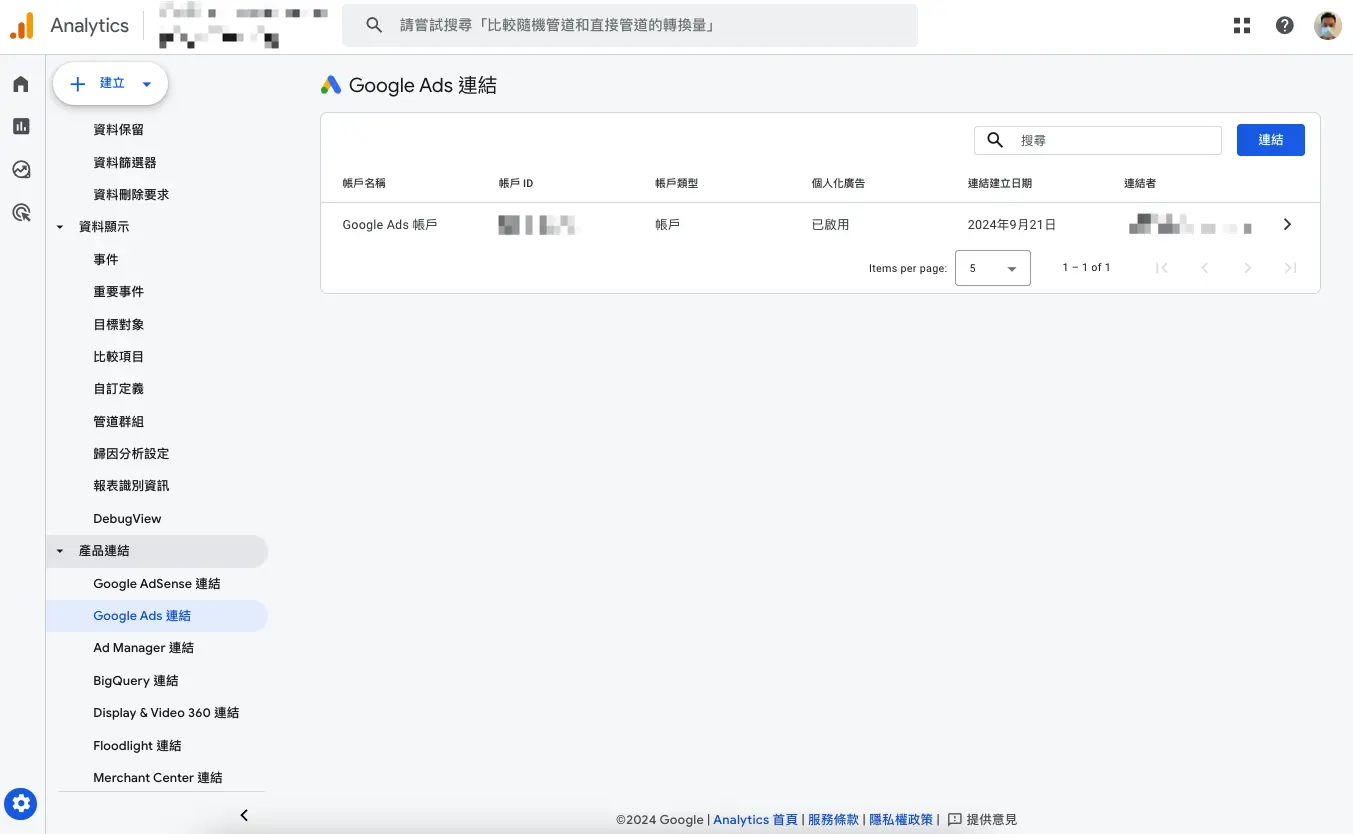Select 歸因分析設定 in the sidebar

[x=131, y=454]
